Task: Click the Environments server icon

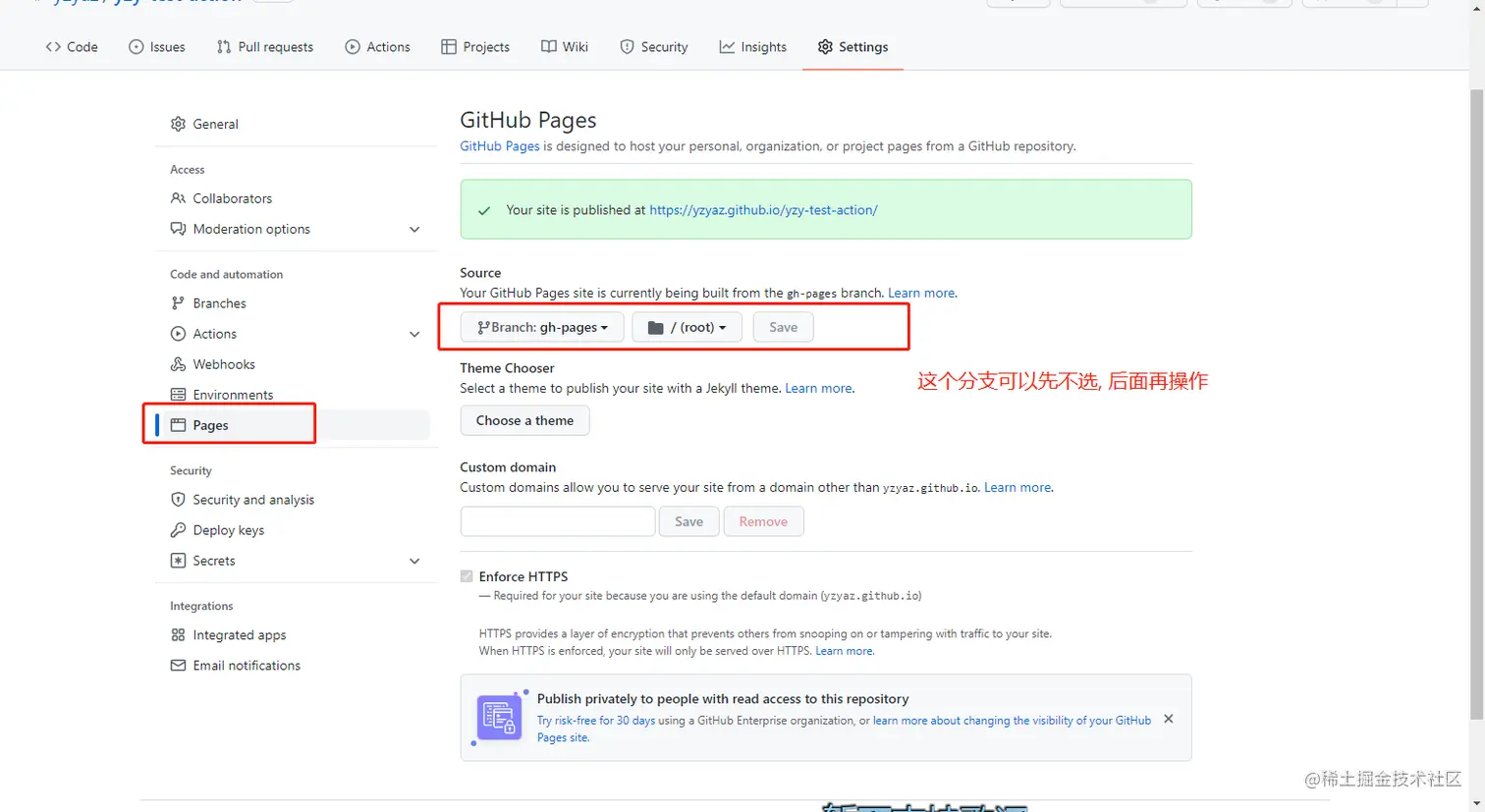Action: [178, 395]
